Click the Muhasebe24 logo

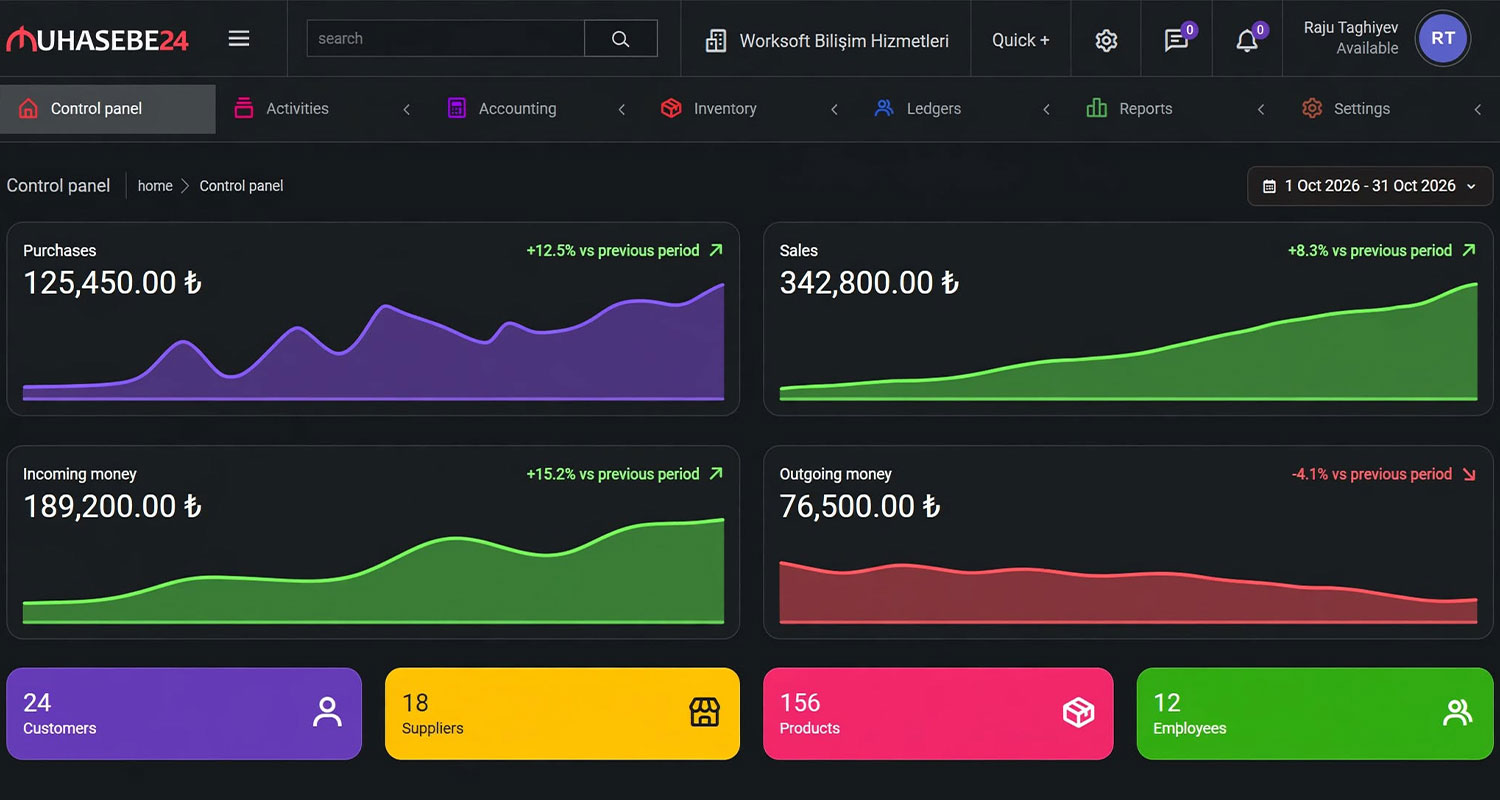point(97,39)
